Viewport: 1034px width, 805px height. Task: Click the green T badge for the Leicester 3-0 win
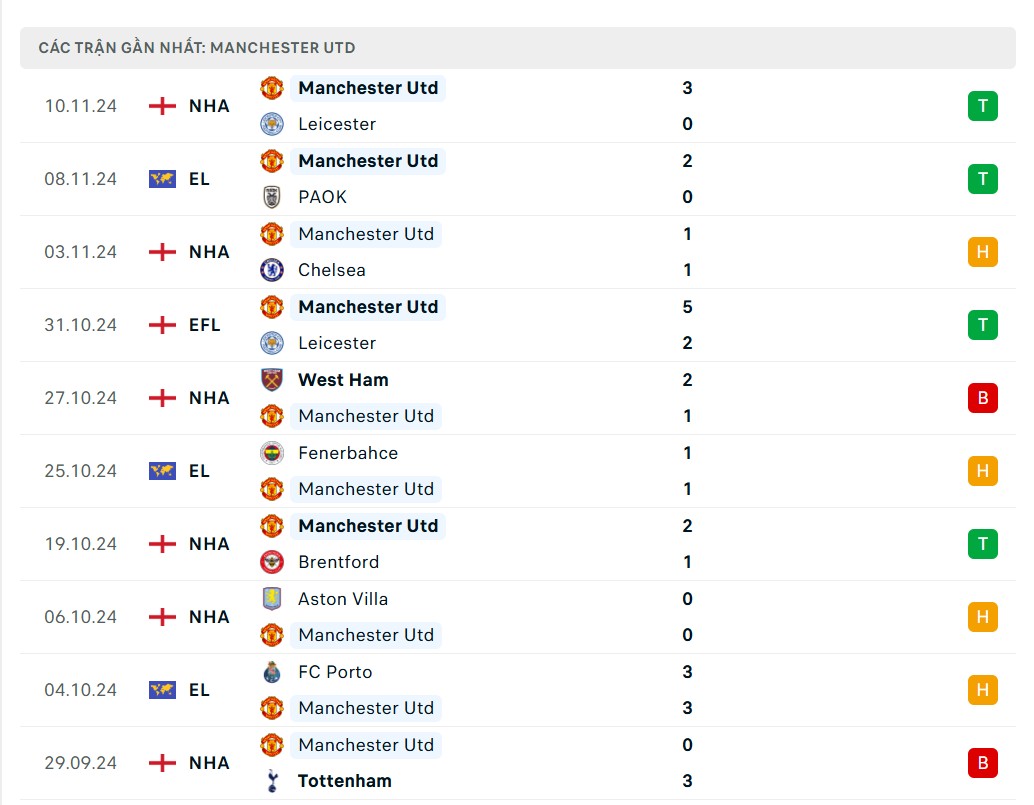click(x=982, y=105)
